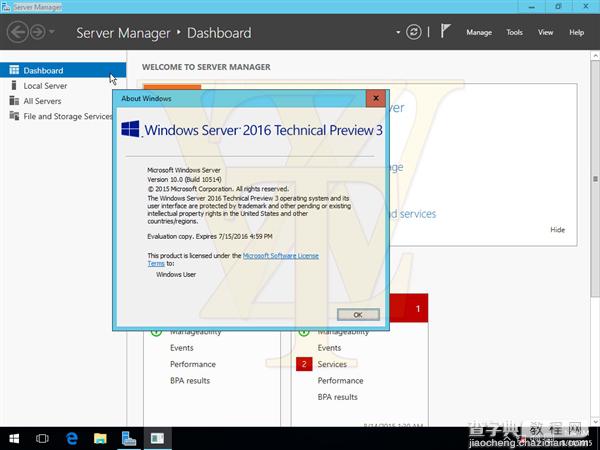Click OK in the About Windows dialog

pyautogui.click(x=358, y=315)
